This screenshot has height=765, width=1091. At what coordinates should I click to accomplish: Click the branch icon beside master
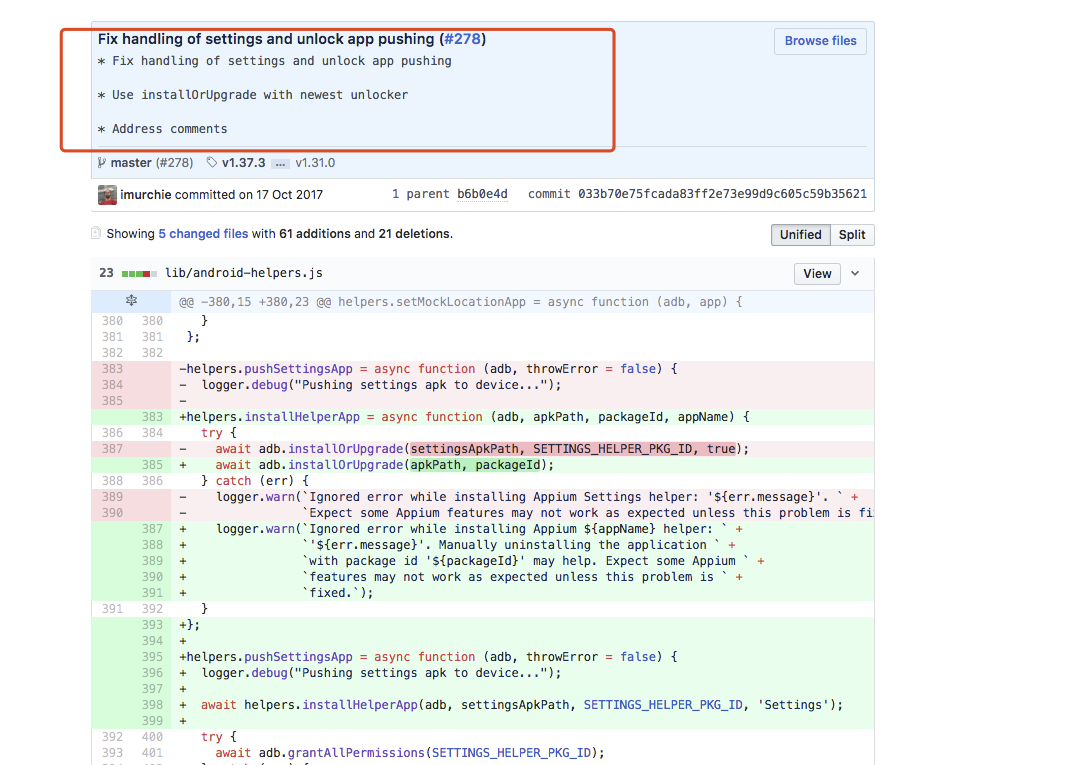[x=102, y=163]
